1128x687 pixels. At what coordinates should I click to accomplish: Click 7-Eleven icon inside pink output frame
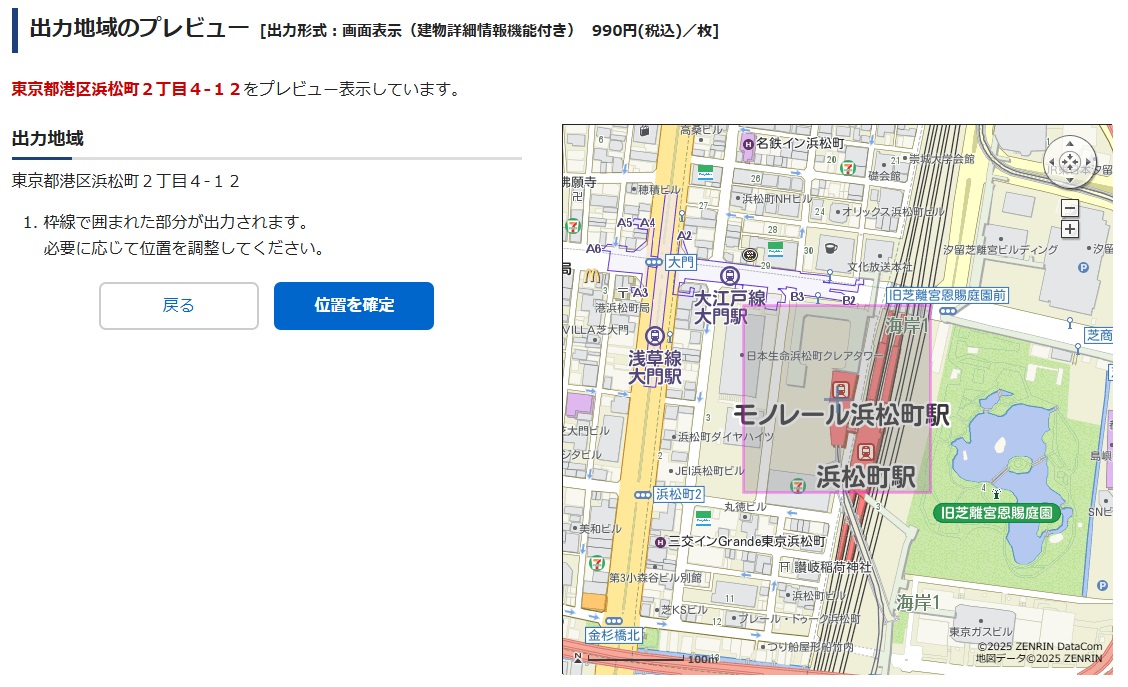(x=797, y=486)
